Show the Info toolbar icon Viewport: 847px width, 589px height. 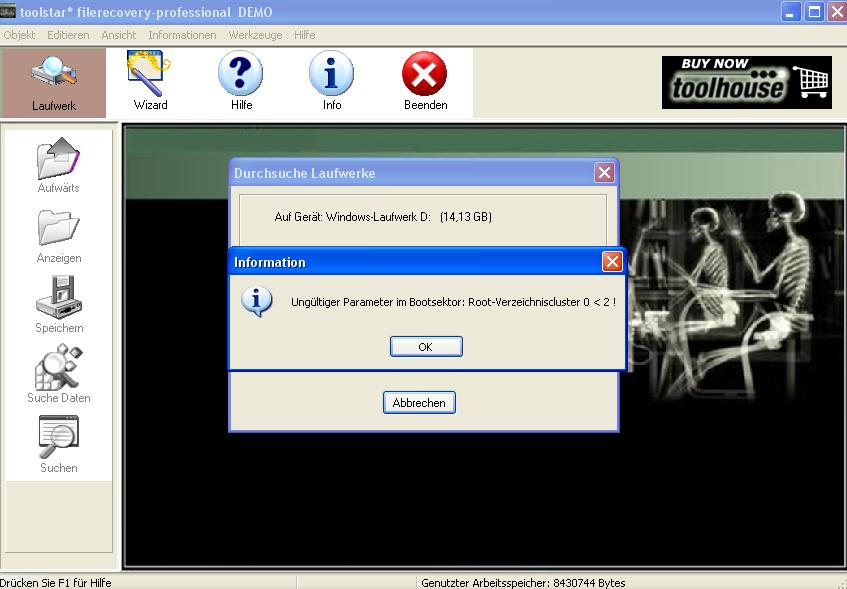(x=332, y=81)
